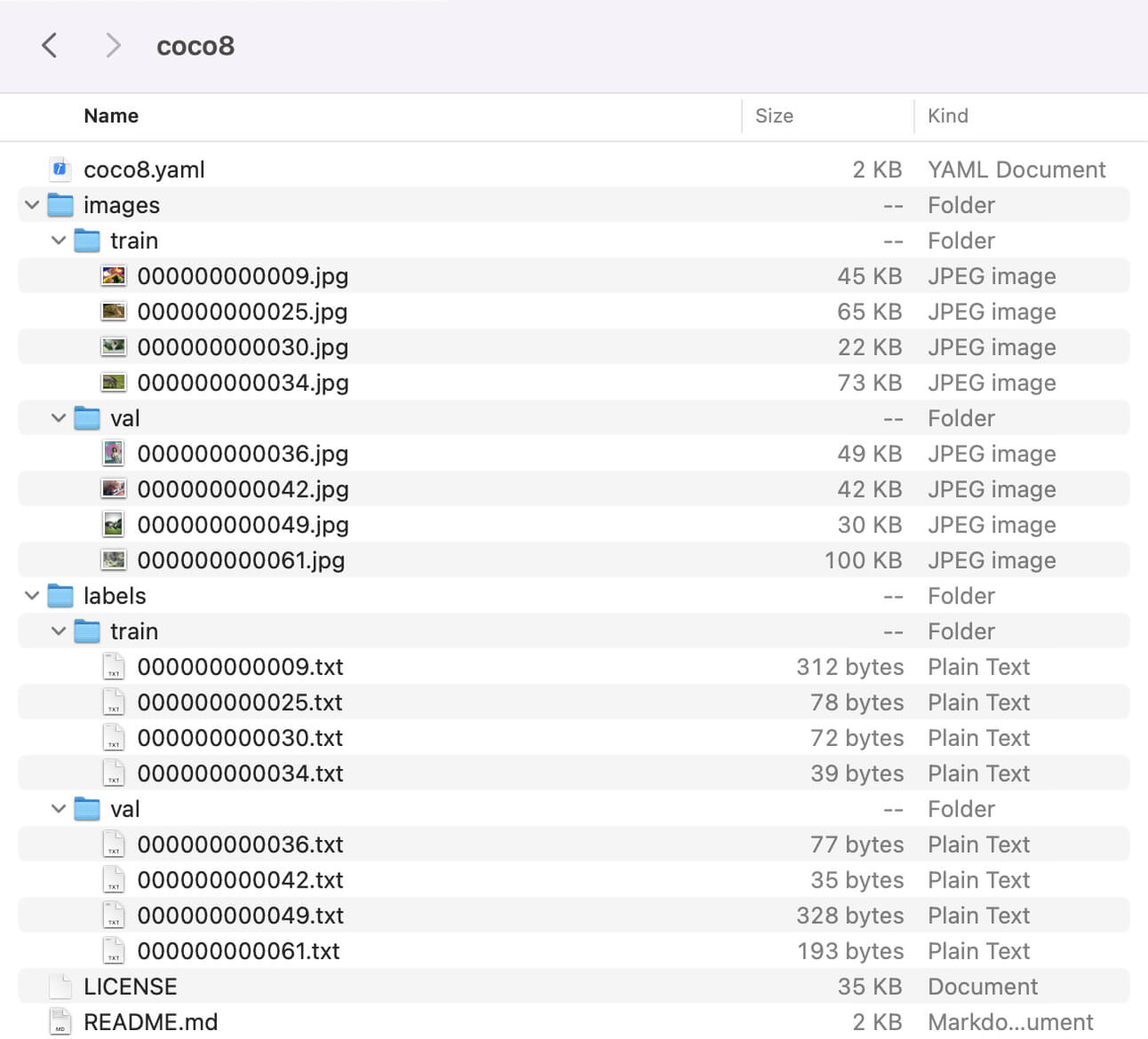Click the 000000000025.txt file icon
Screen dimensions: 1148x1039
(x=113, y=702)
